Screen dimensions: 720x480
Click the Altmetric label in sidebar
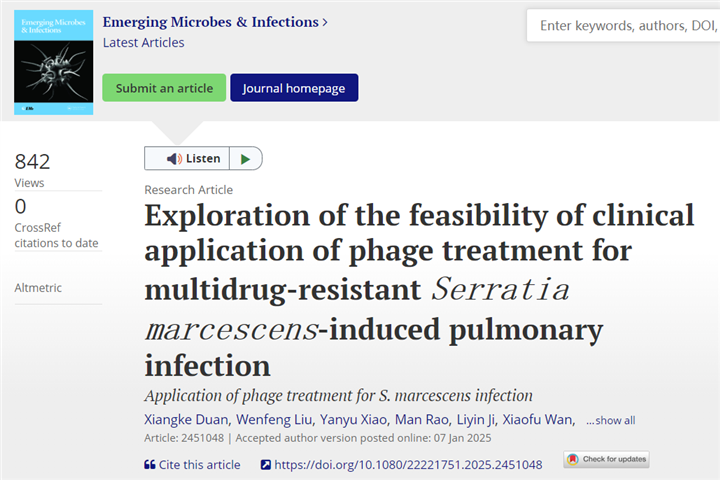pyautogui.click(x=38, y=288)
